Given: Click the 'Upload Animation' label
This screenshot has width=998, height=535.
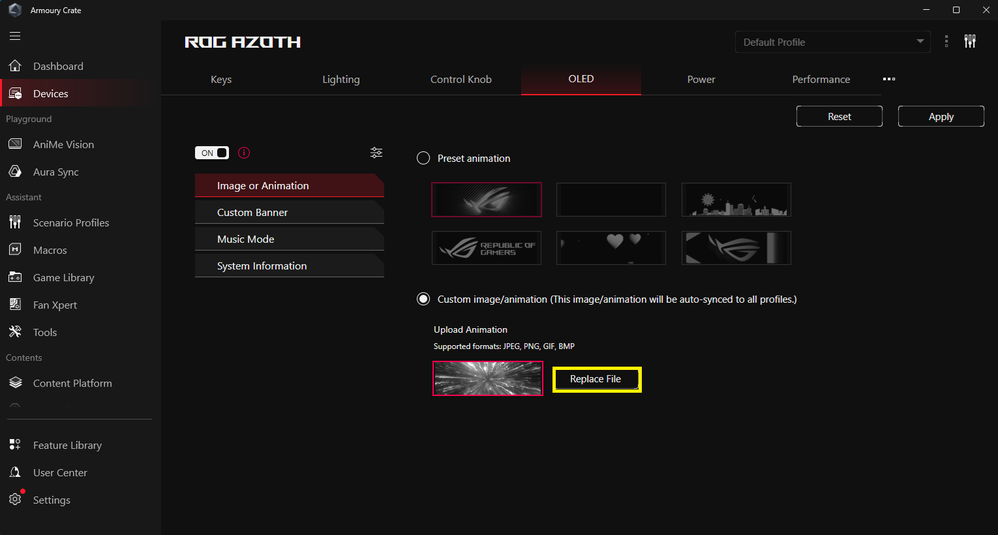Looking at the screenshot, I should point(470,329).
